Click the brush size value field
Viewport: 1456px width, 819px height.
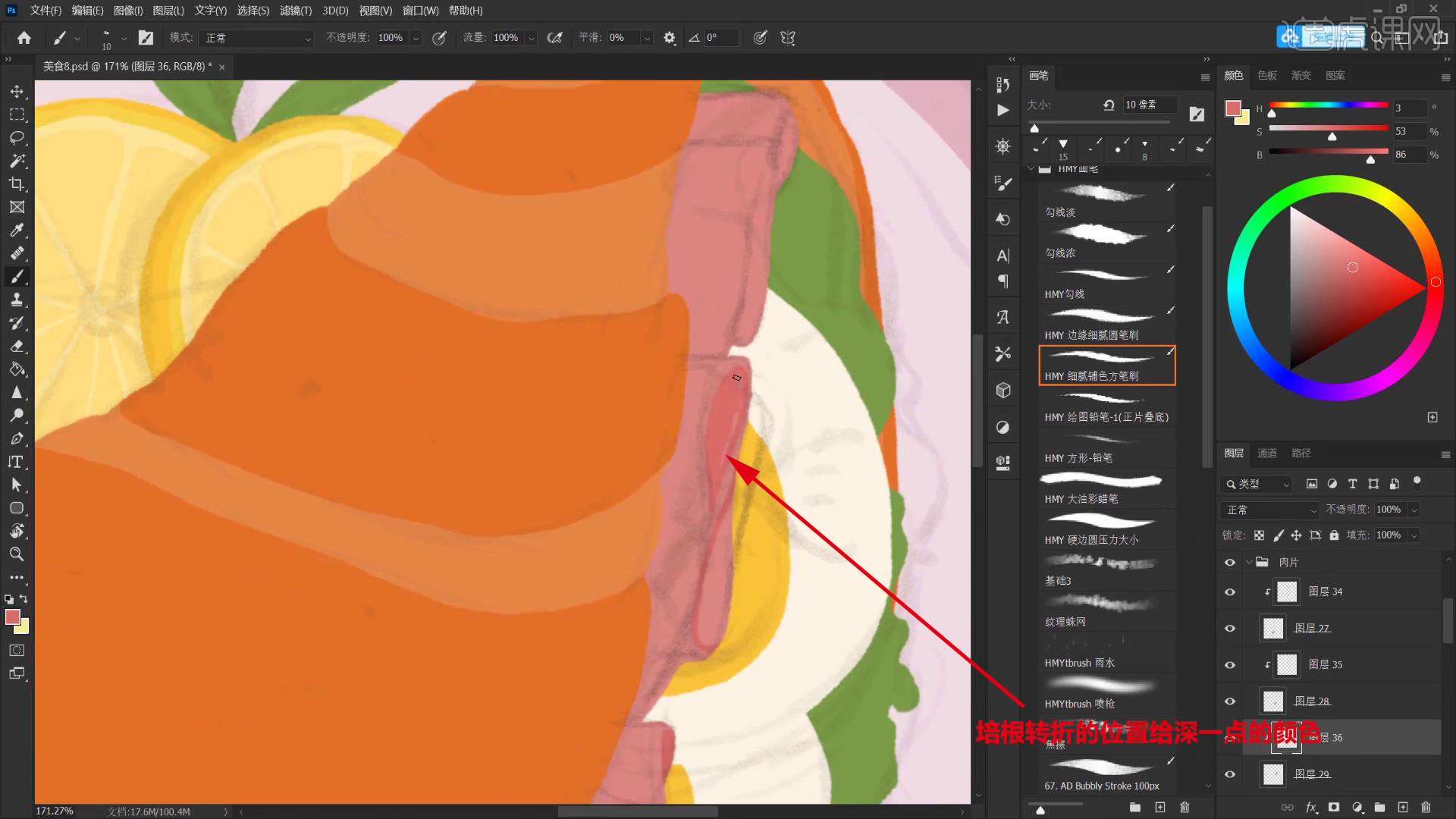[x=1150, y=105]
